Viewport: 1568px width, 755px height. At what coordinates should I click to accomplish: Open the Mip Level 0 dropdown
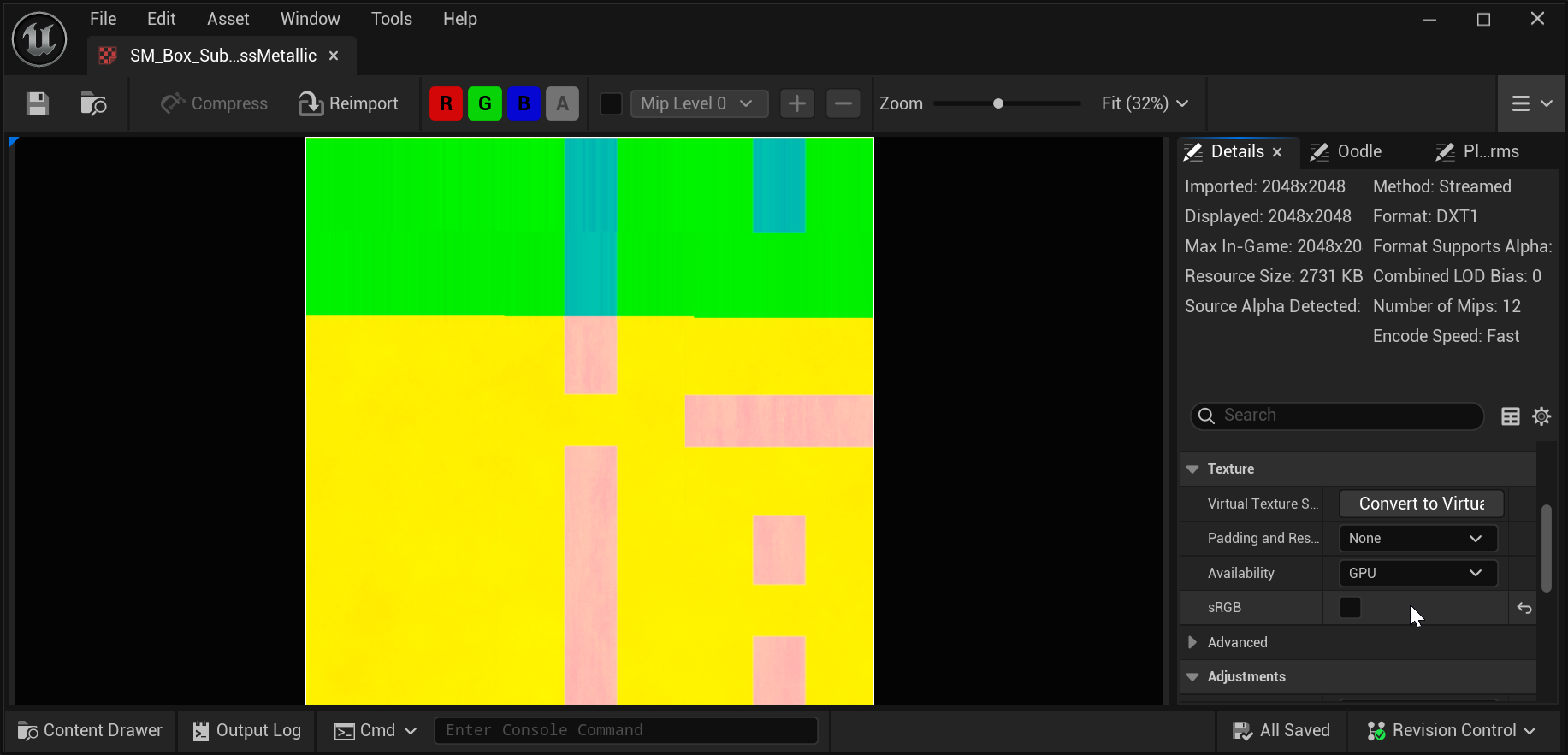click(x=698, y=103)
